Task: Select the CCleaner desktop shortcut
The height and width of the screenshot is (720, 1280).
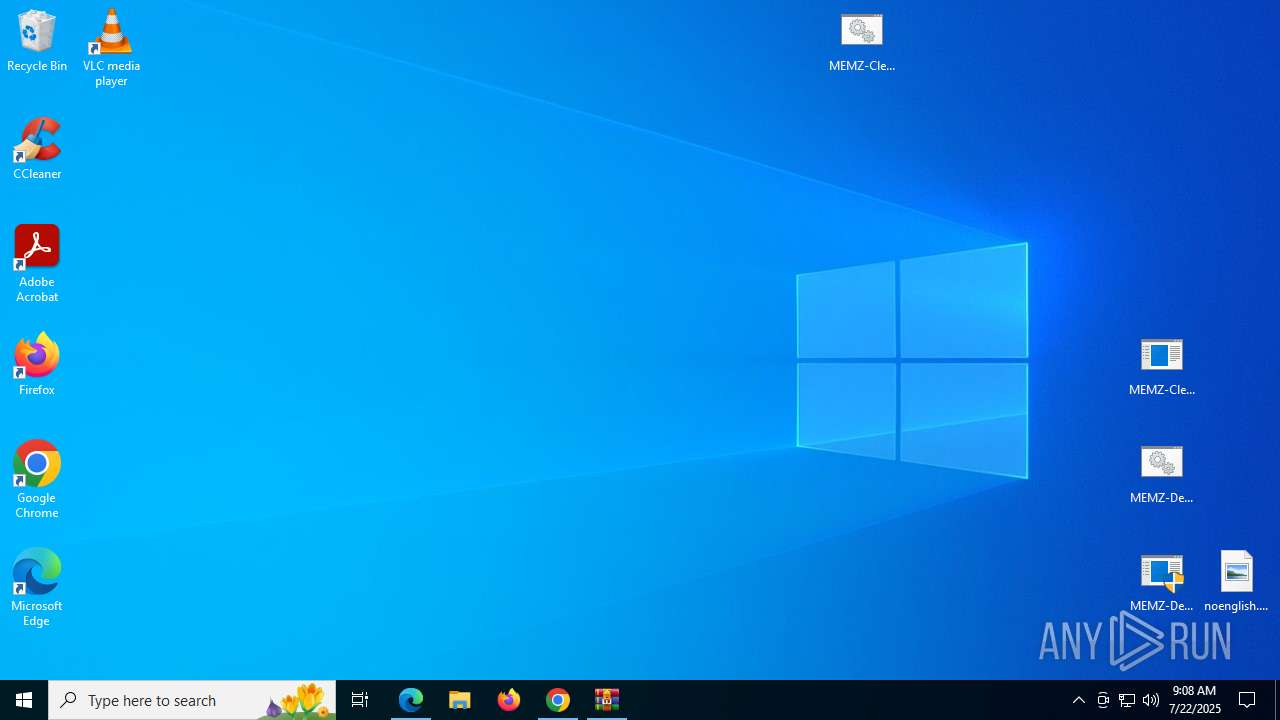Action: tap(37, 149)
